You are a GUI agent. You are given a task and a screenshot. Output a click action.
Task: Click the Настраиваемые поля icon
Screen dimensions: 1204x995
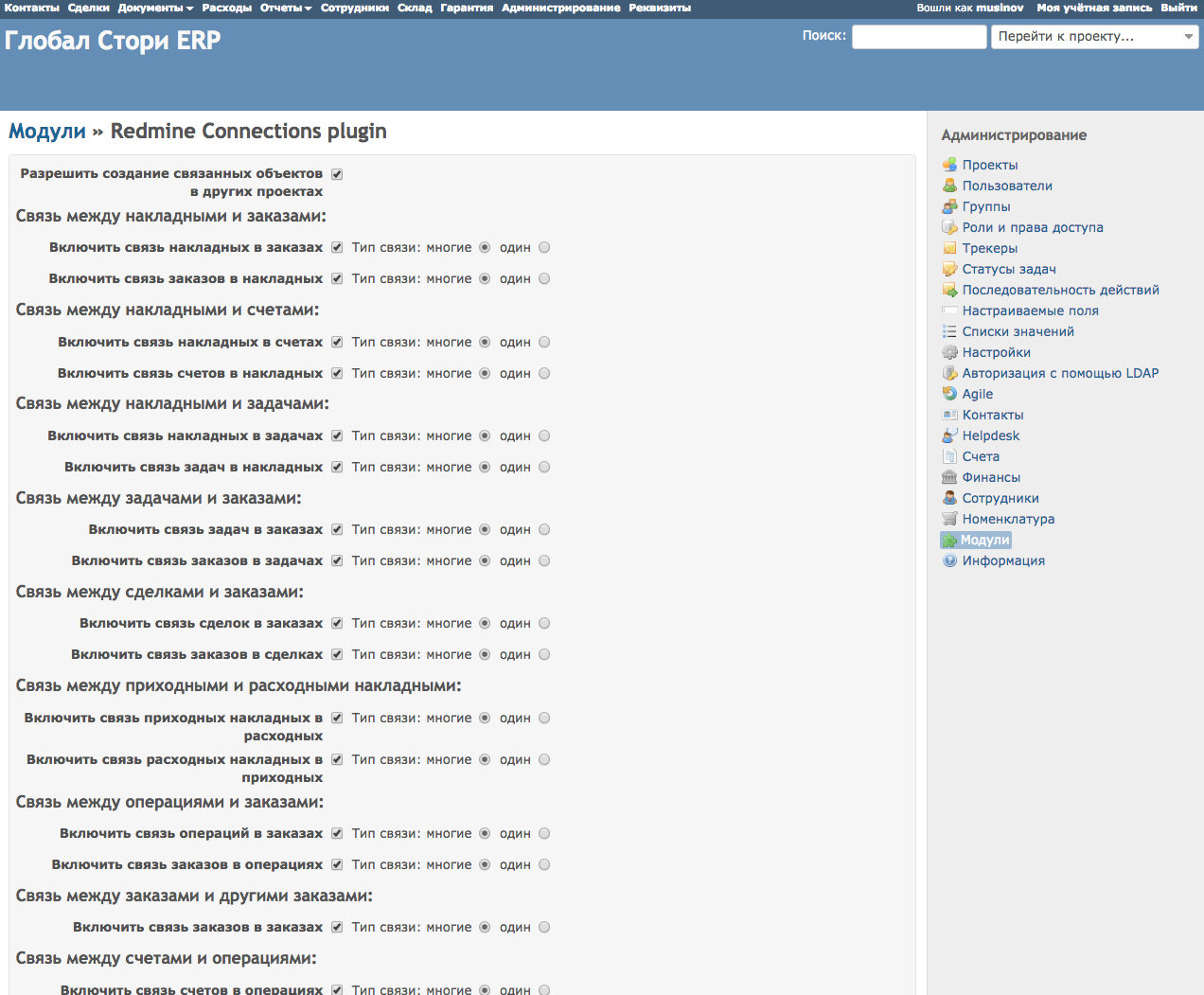[x=949, y=311]
